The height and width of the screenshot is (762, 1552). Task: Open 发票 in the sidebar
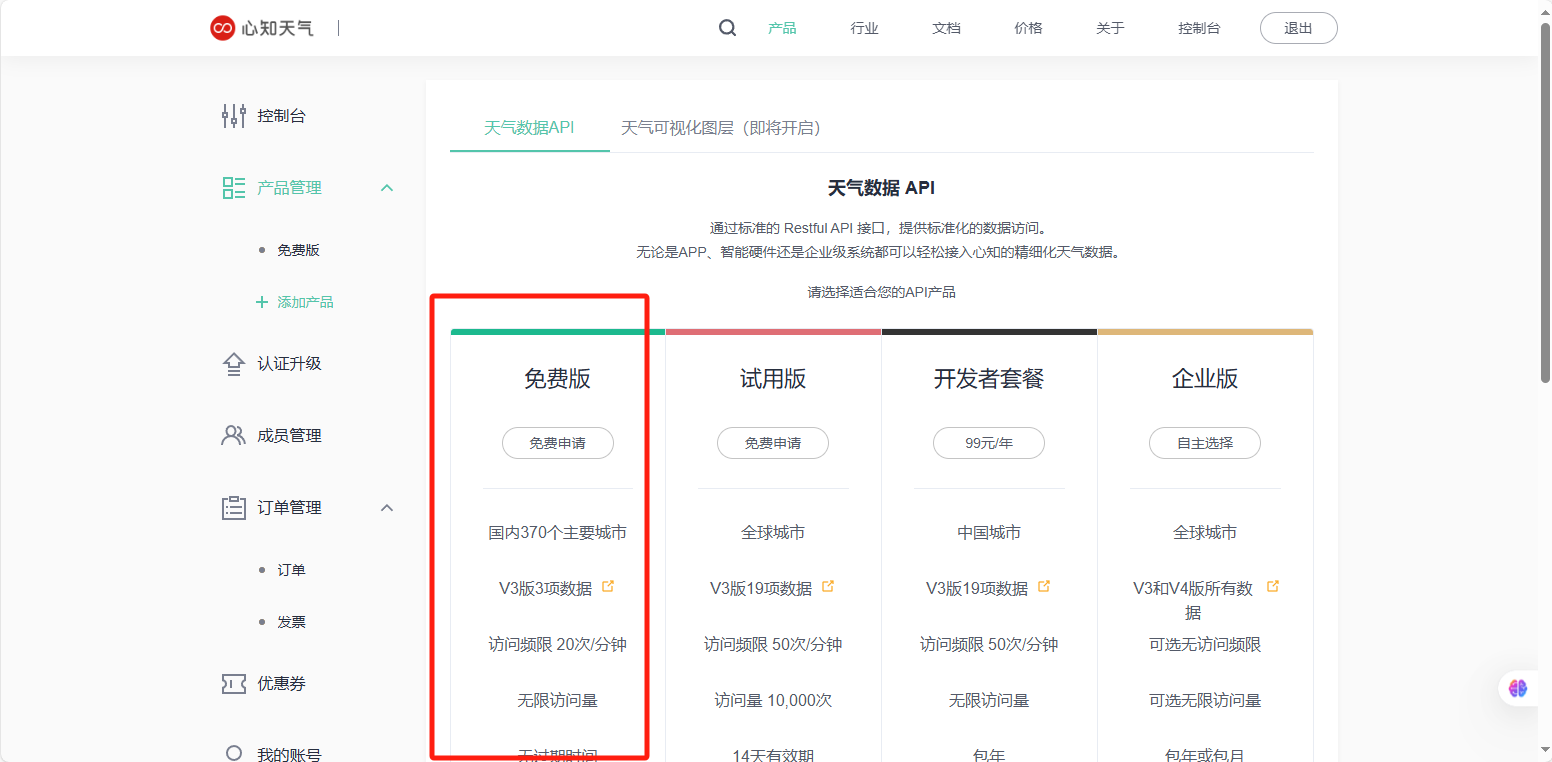click(291, 622)
